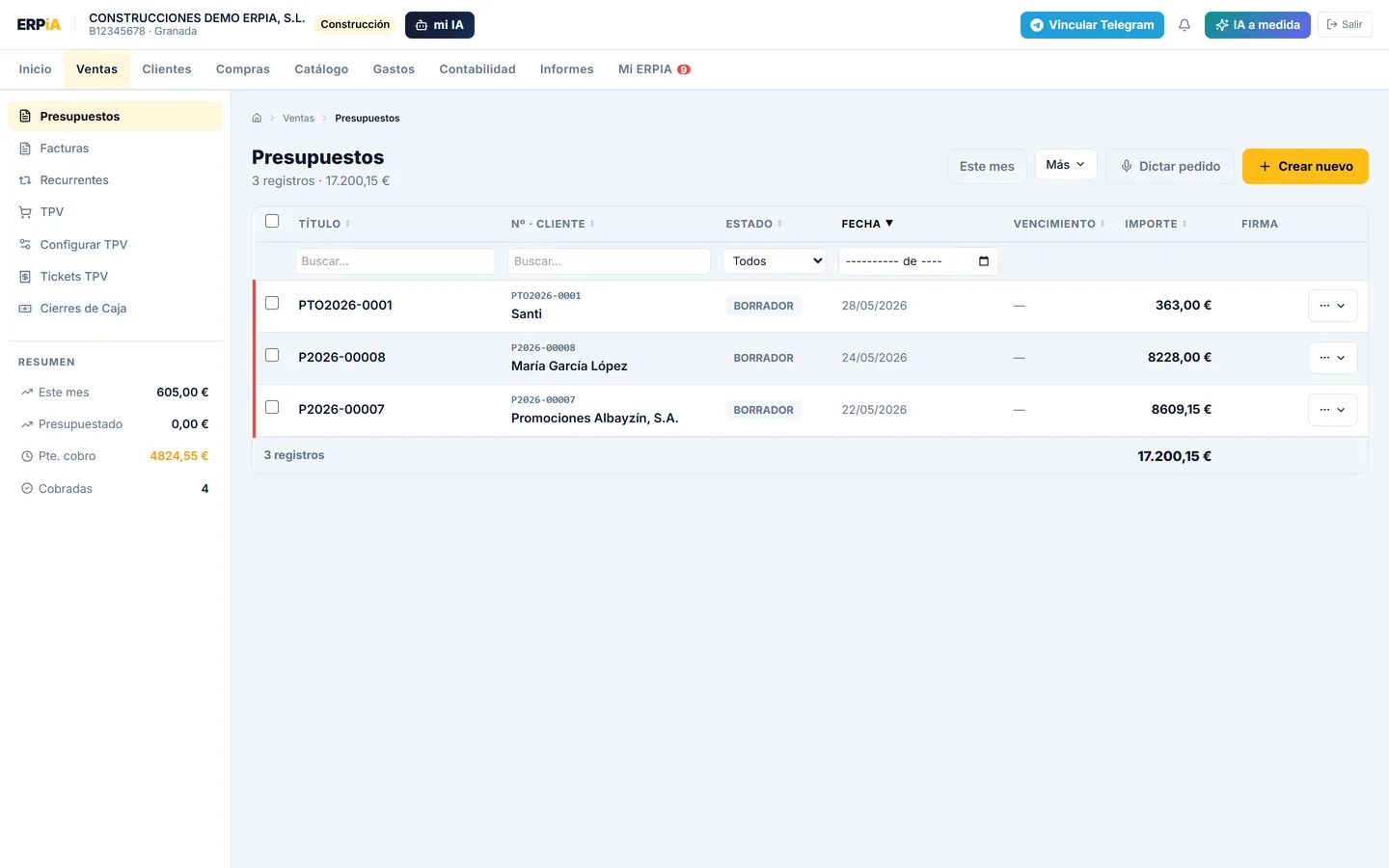Switch to the Catálogo tab
The width and height of the screenshot is (1389, 868).
(x=321, y=69)
